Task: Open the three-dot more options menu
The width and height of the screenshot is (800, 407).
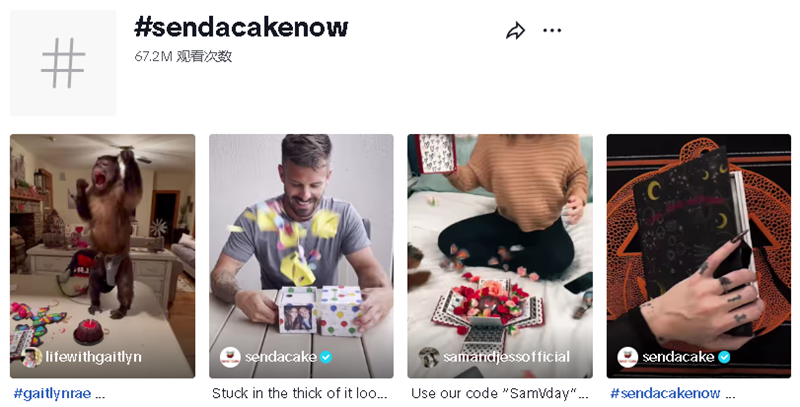Action: coord(552,31)
